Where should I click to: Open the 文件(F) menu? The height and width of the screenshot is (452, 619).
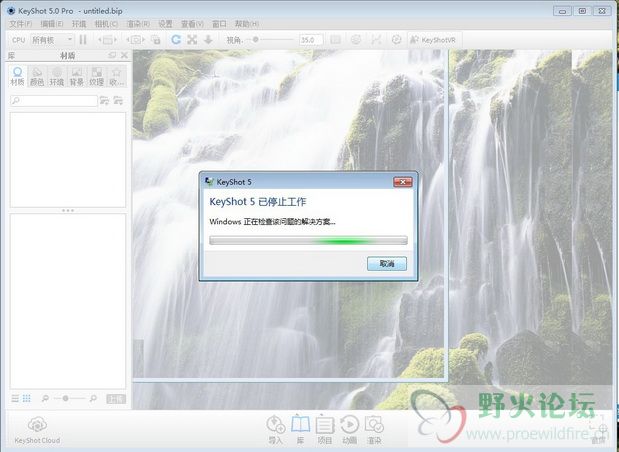[x=21, y=24]
